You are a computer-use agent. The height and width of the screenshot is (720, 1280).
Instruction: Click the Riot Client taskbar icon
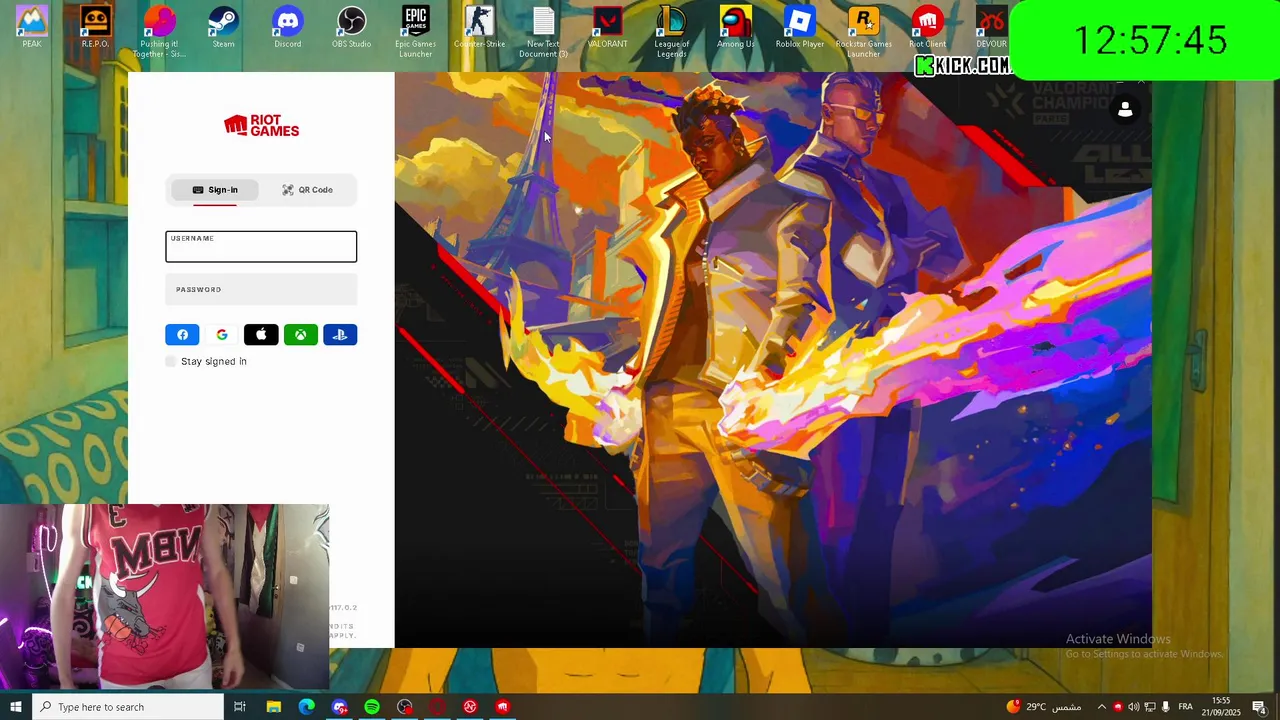point(503,707)
